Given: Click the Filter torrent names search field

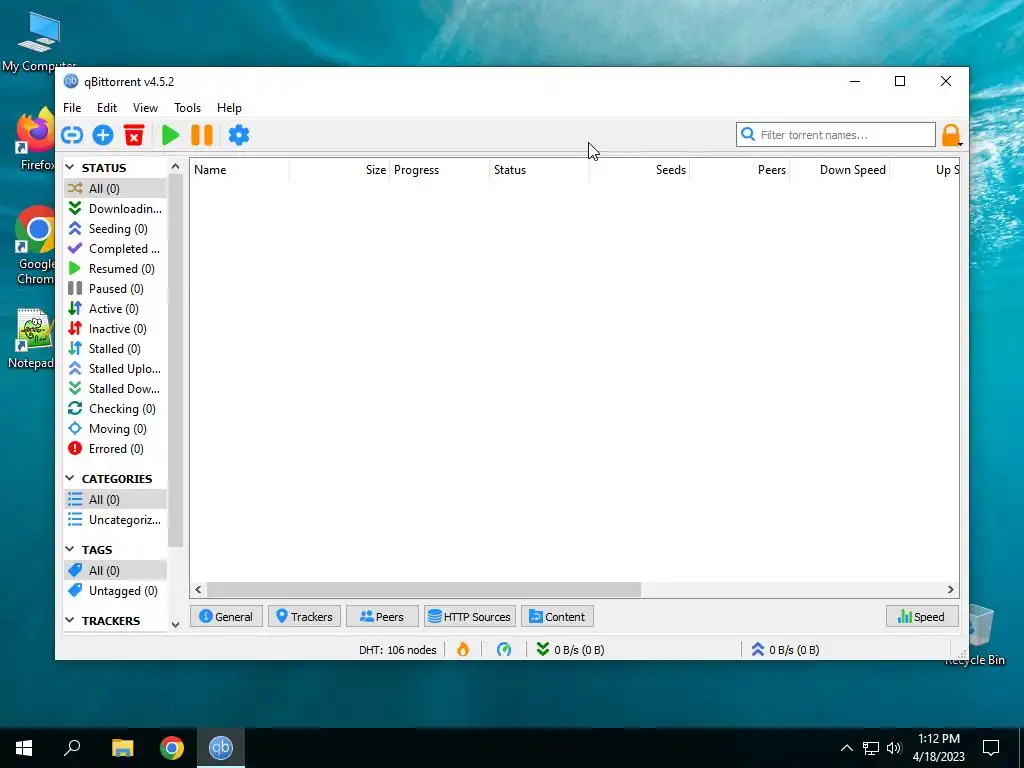Looking at the screenshot, I should tap(835, 135).
